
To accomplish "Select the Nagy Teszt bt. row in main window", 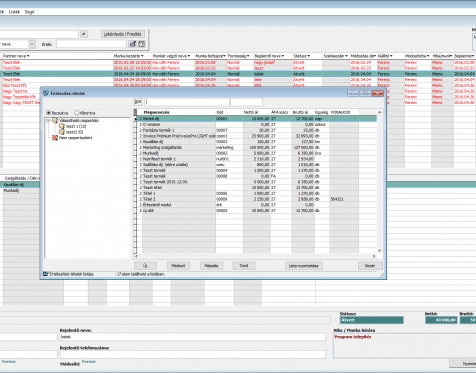I will tap(21, 91).
